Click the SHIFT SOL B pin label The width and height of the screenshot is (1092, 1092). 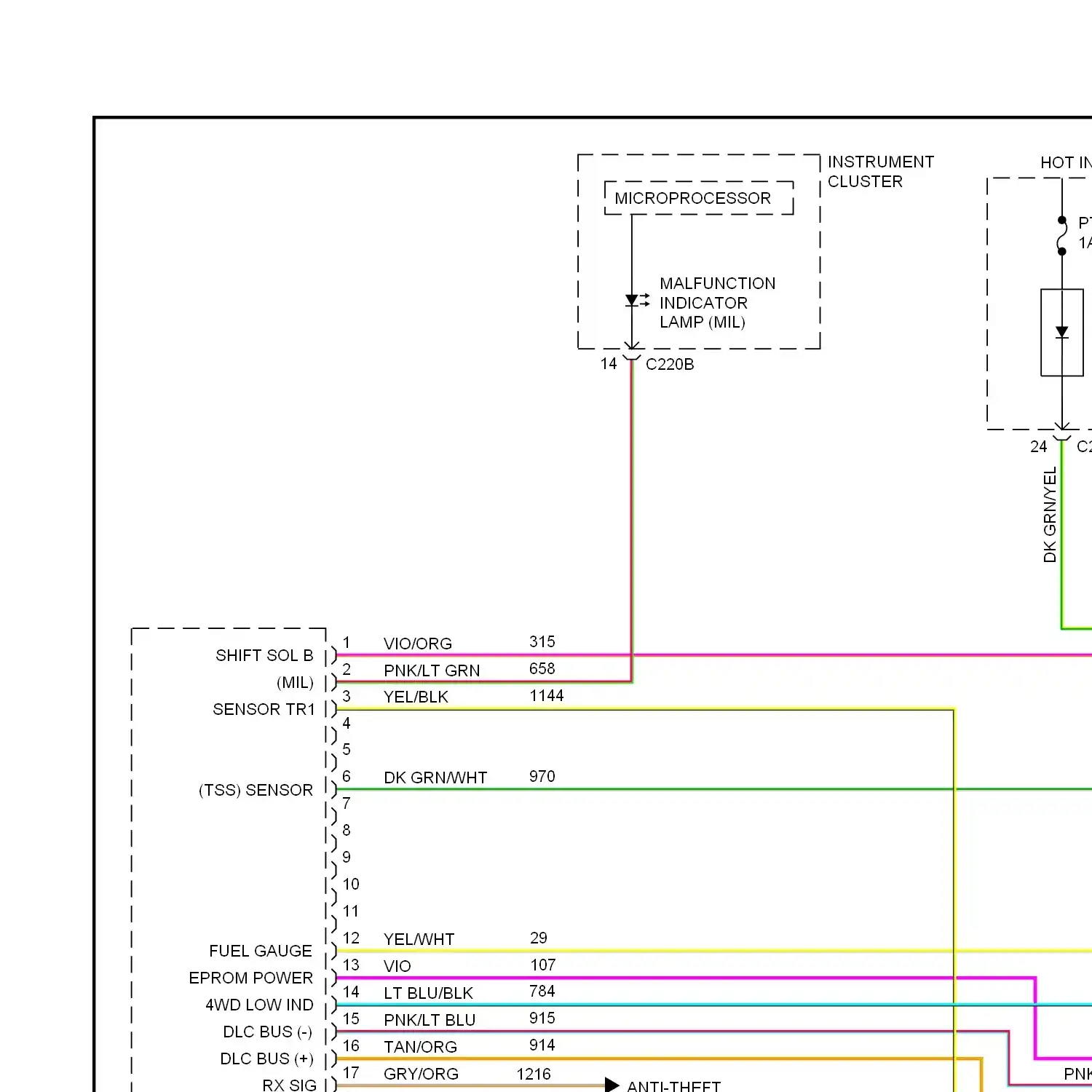264,655
